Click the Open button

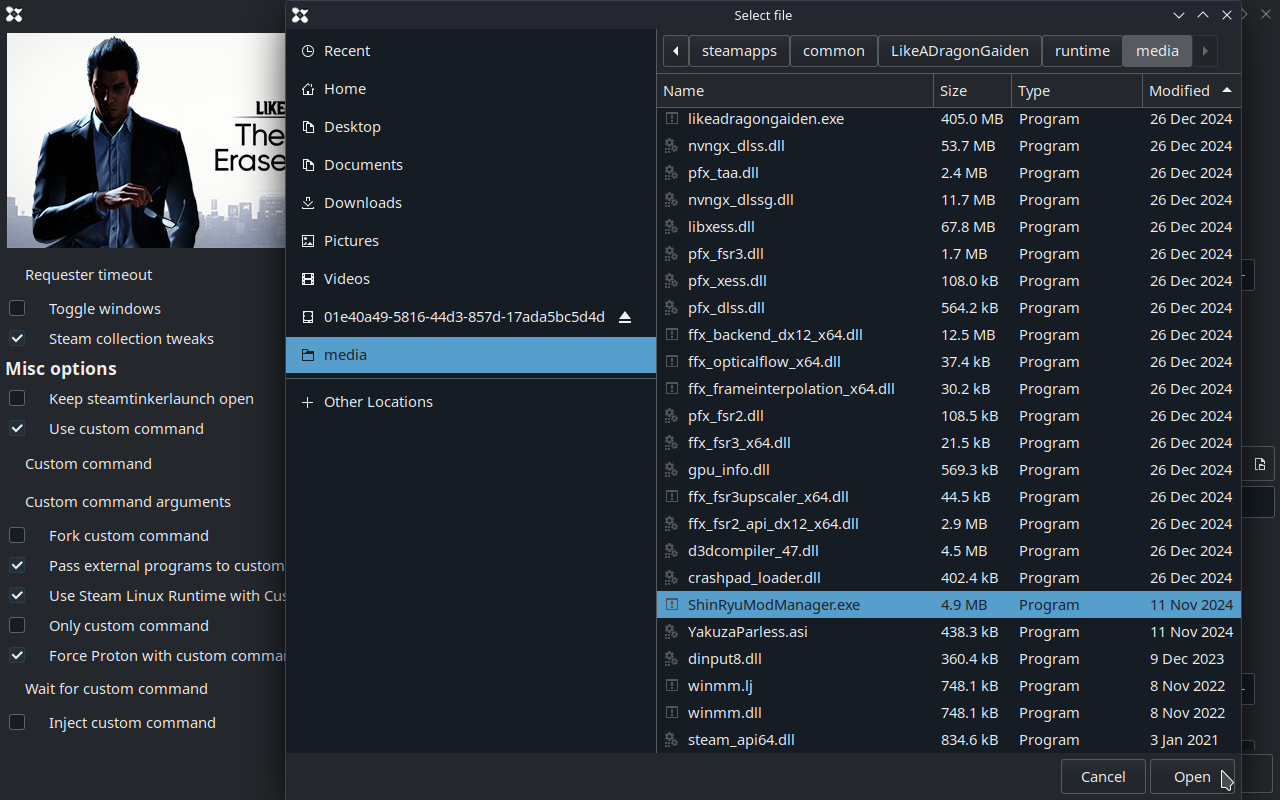[x=1192, y=777]
